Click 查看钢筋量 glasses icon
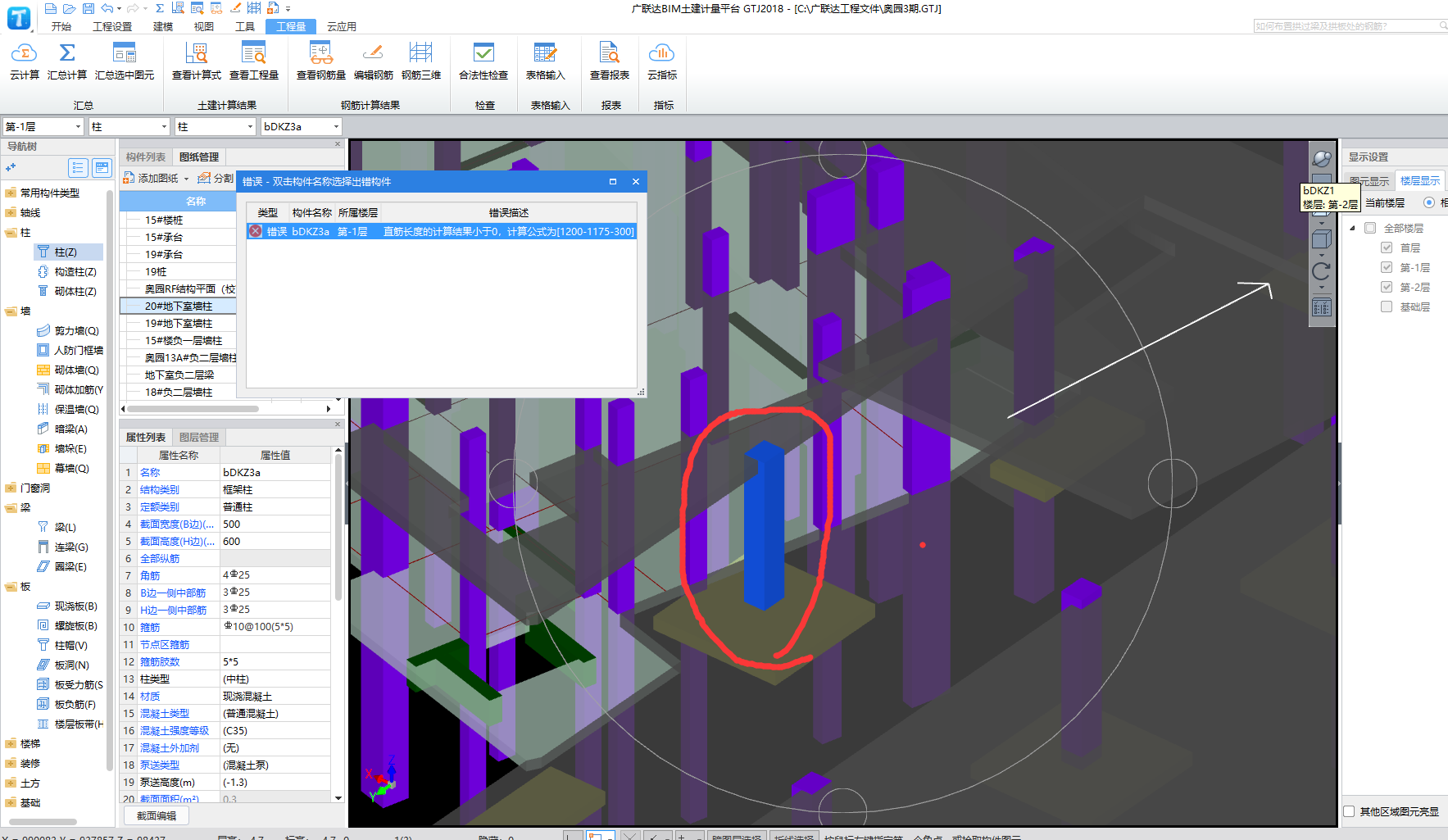1448x840 pixels. 320,54
